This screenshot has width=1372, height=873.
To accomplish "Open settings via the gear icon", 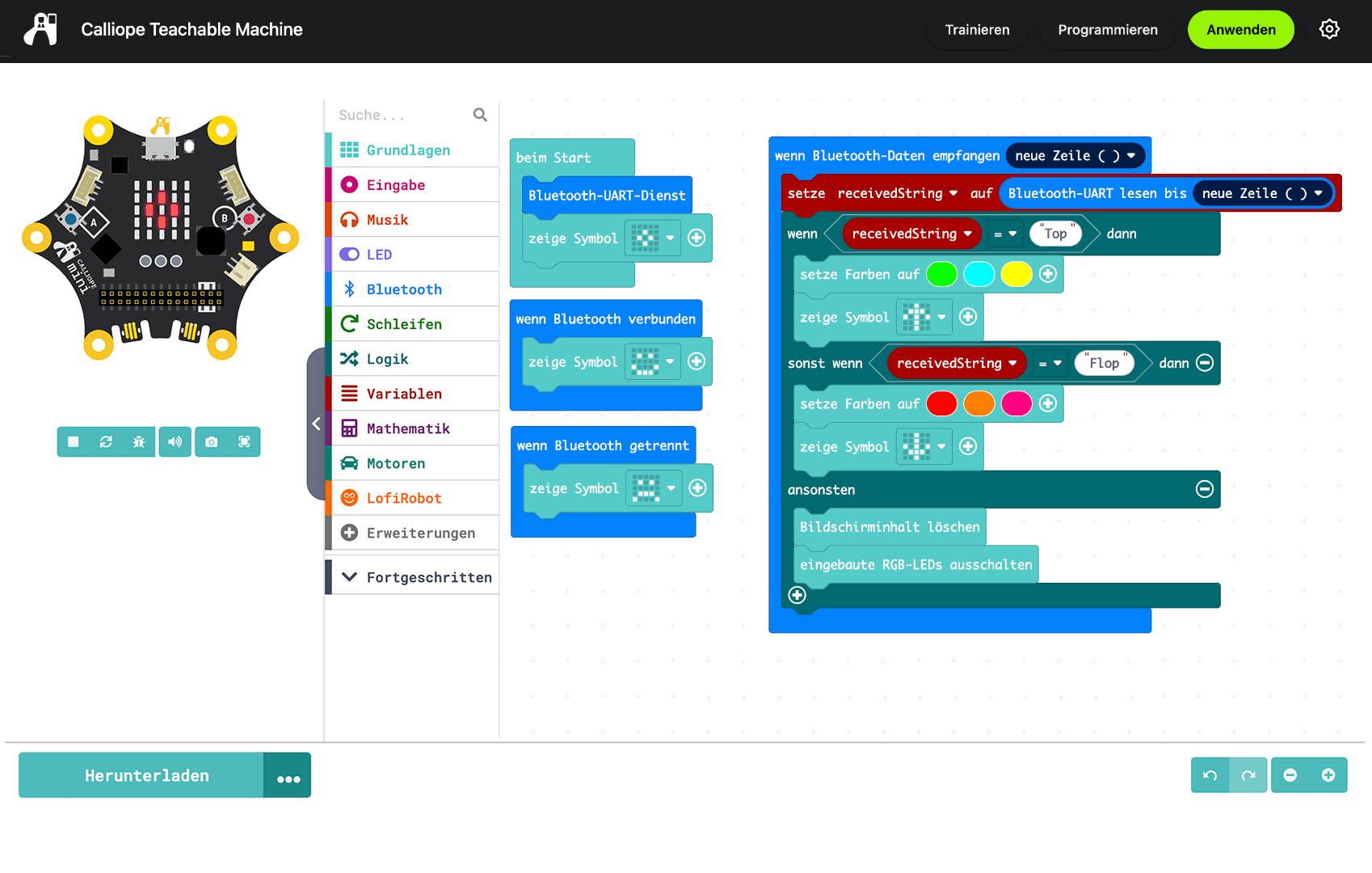I will pyautogui.click(x=1329, y=30).
